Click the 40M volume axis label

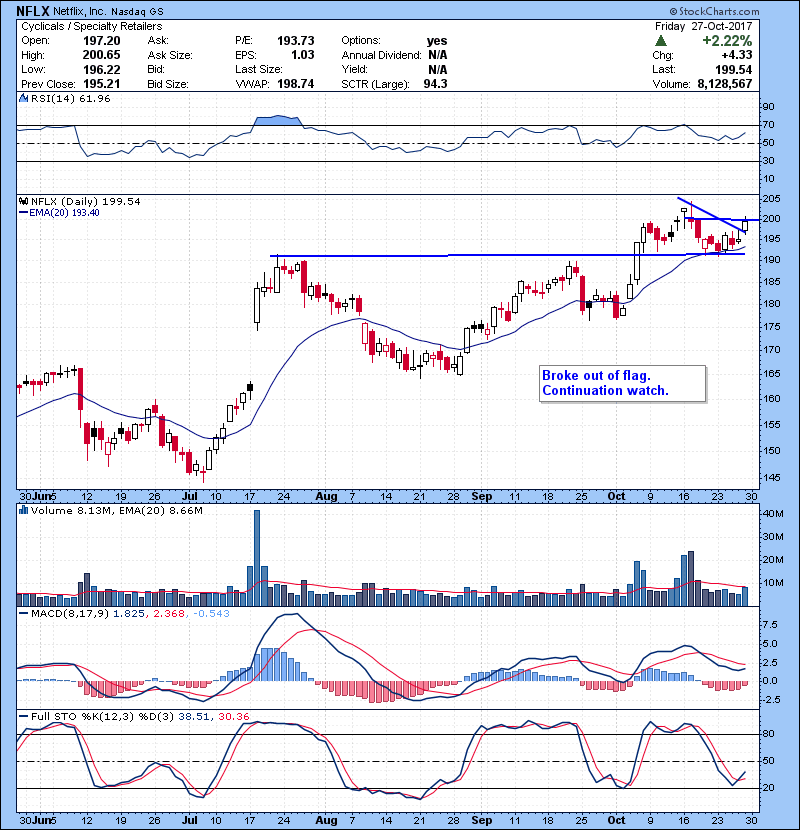click(x=773, y=513)
